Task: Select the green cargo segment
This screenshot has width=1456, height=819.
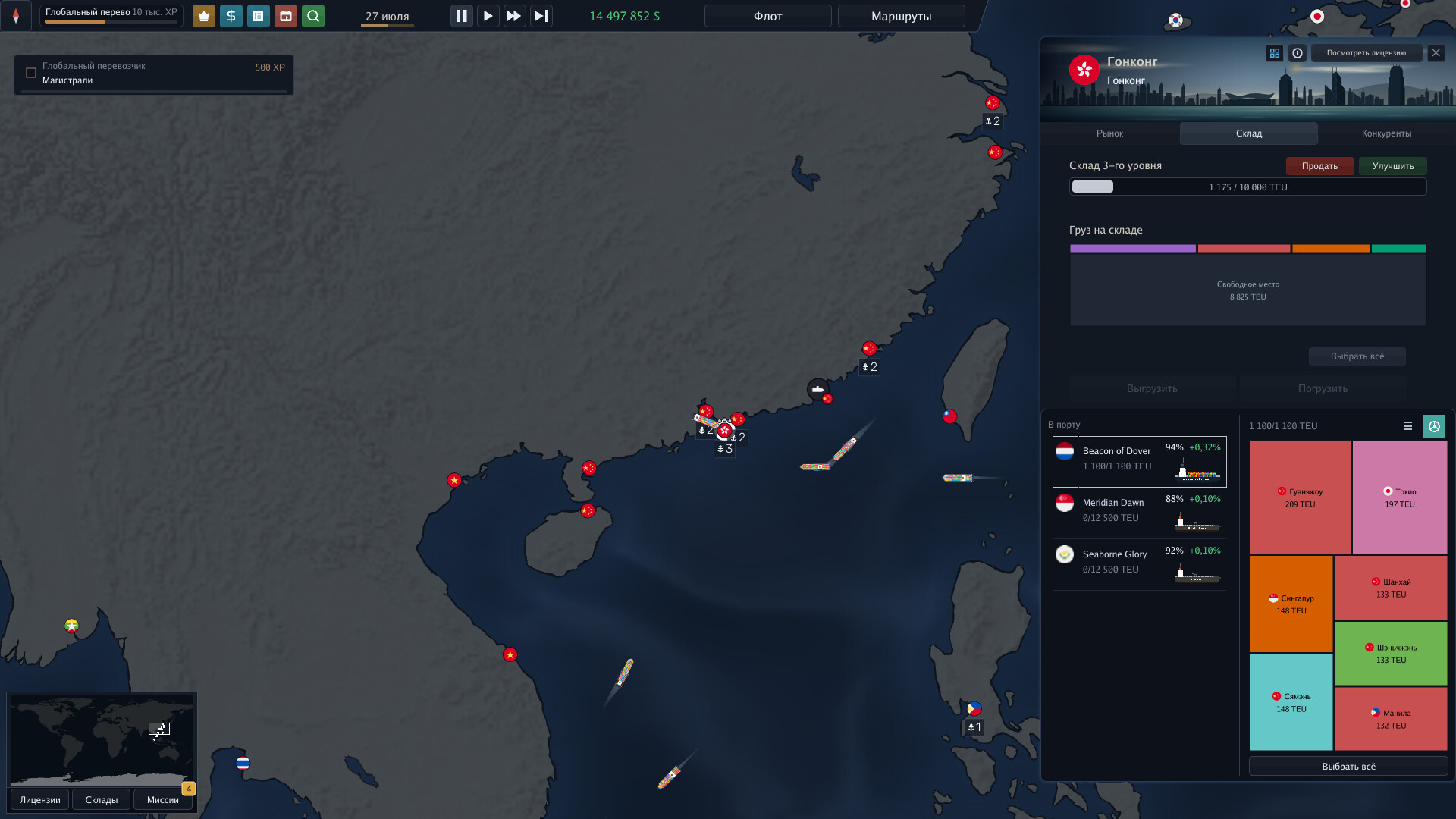Action: (x=1398, y=249)
